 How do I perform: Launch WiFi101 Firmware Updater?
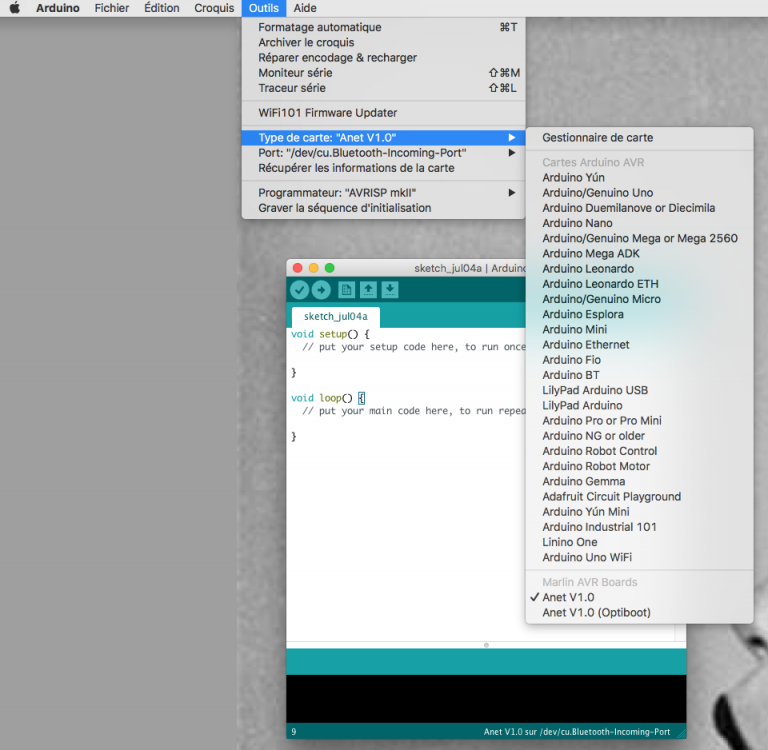click(x=384, y=113)
